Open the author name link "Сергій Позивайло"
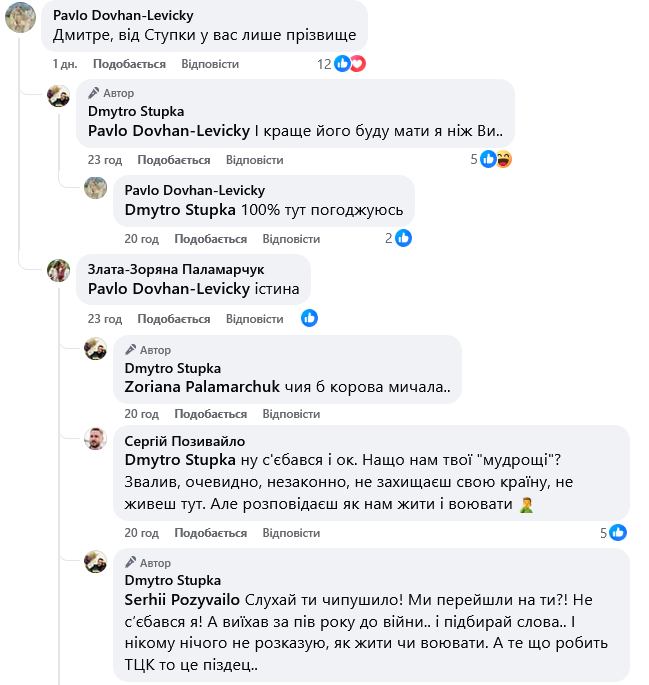 tap(184, 441)
